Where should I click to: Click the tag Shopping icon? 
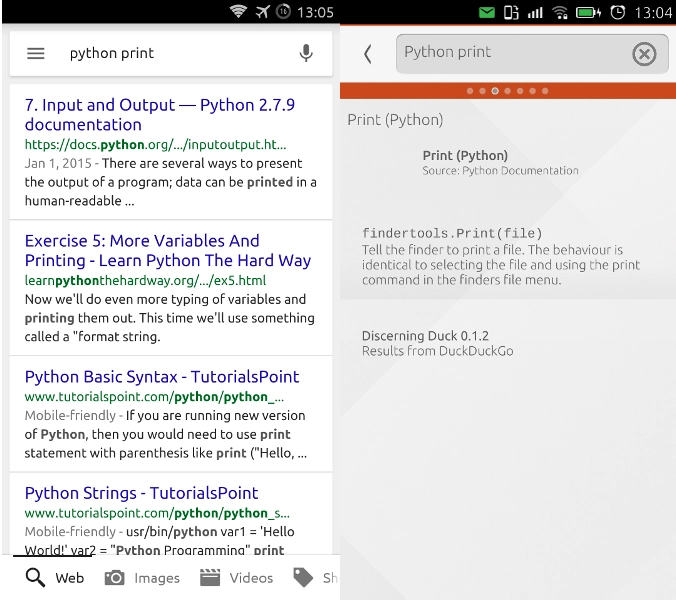click(303, 578)
